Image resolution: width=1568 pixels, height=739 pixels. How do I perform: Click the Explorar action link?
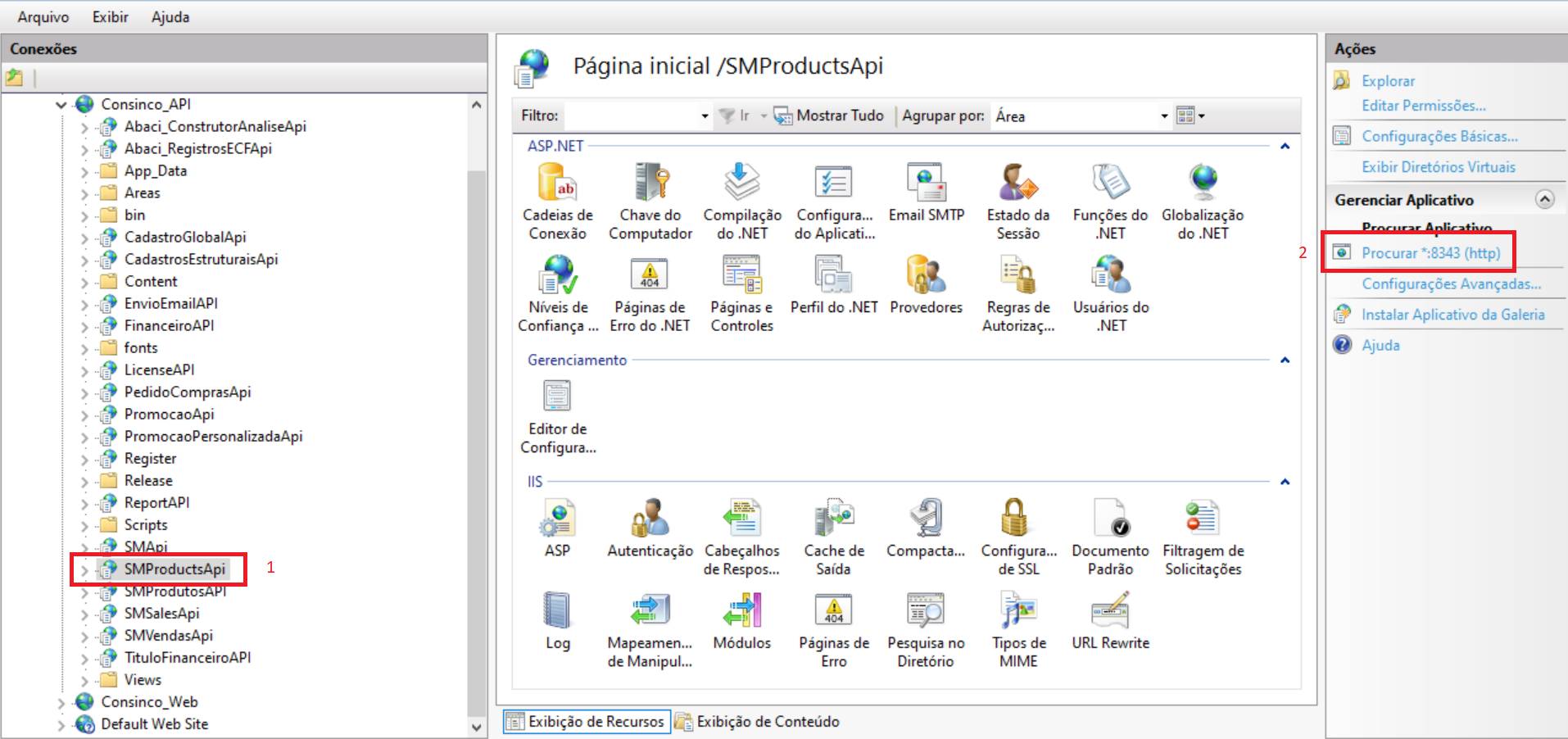1388,80
